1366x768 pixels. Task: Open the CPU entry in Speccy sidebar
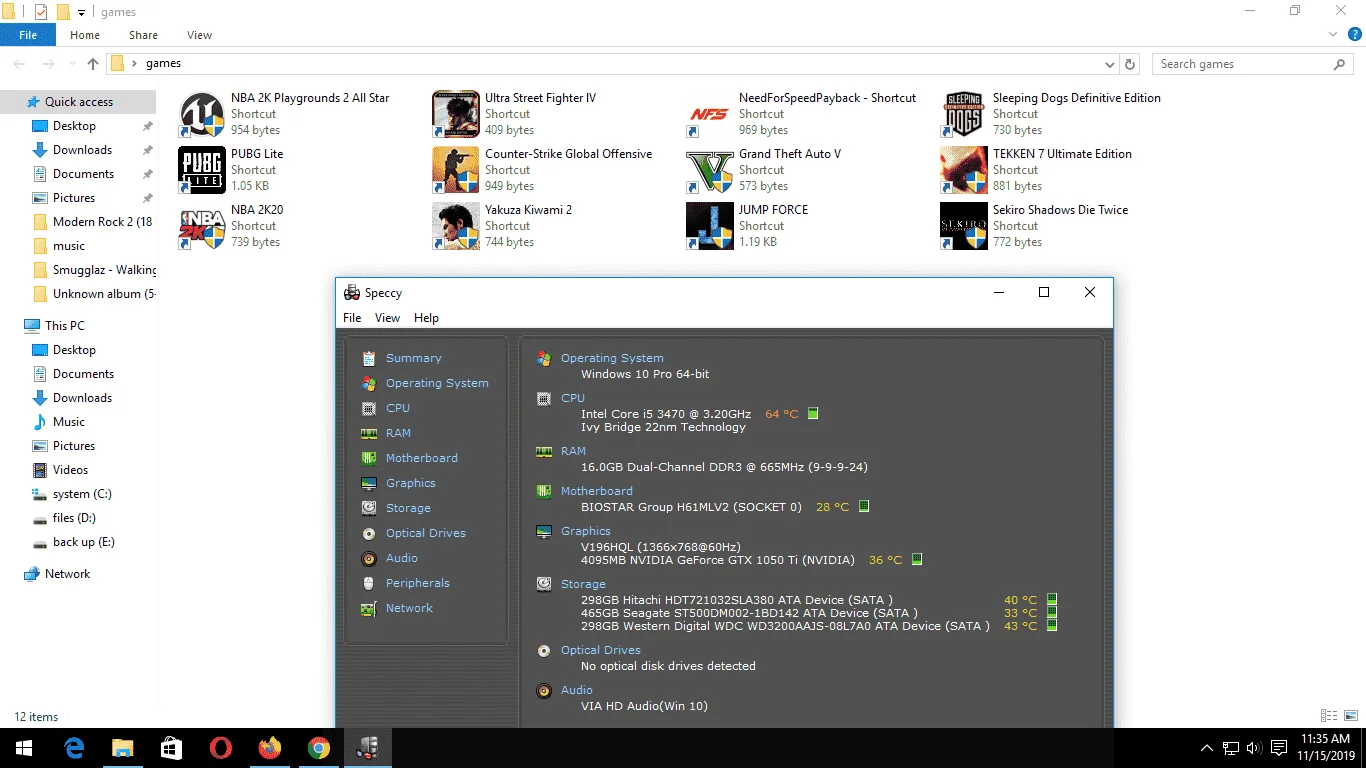tap(397, 408)
